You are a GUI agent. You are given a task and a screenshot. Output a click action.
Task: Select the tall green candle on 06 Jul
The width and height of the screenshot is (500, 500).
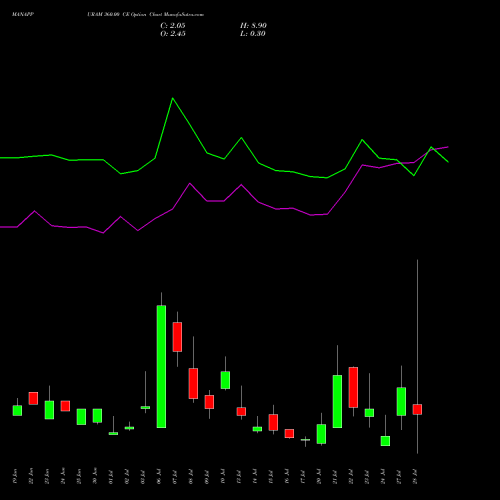tap(161, 366)
